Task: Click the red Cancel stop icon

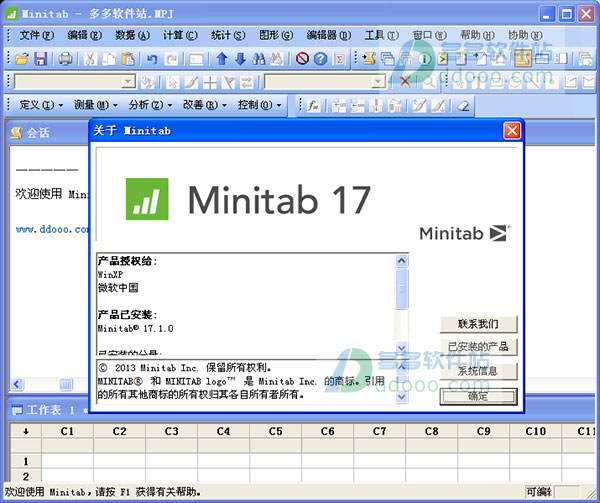Action: tap(302, 59)
